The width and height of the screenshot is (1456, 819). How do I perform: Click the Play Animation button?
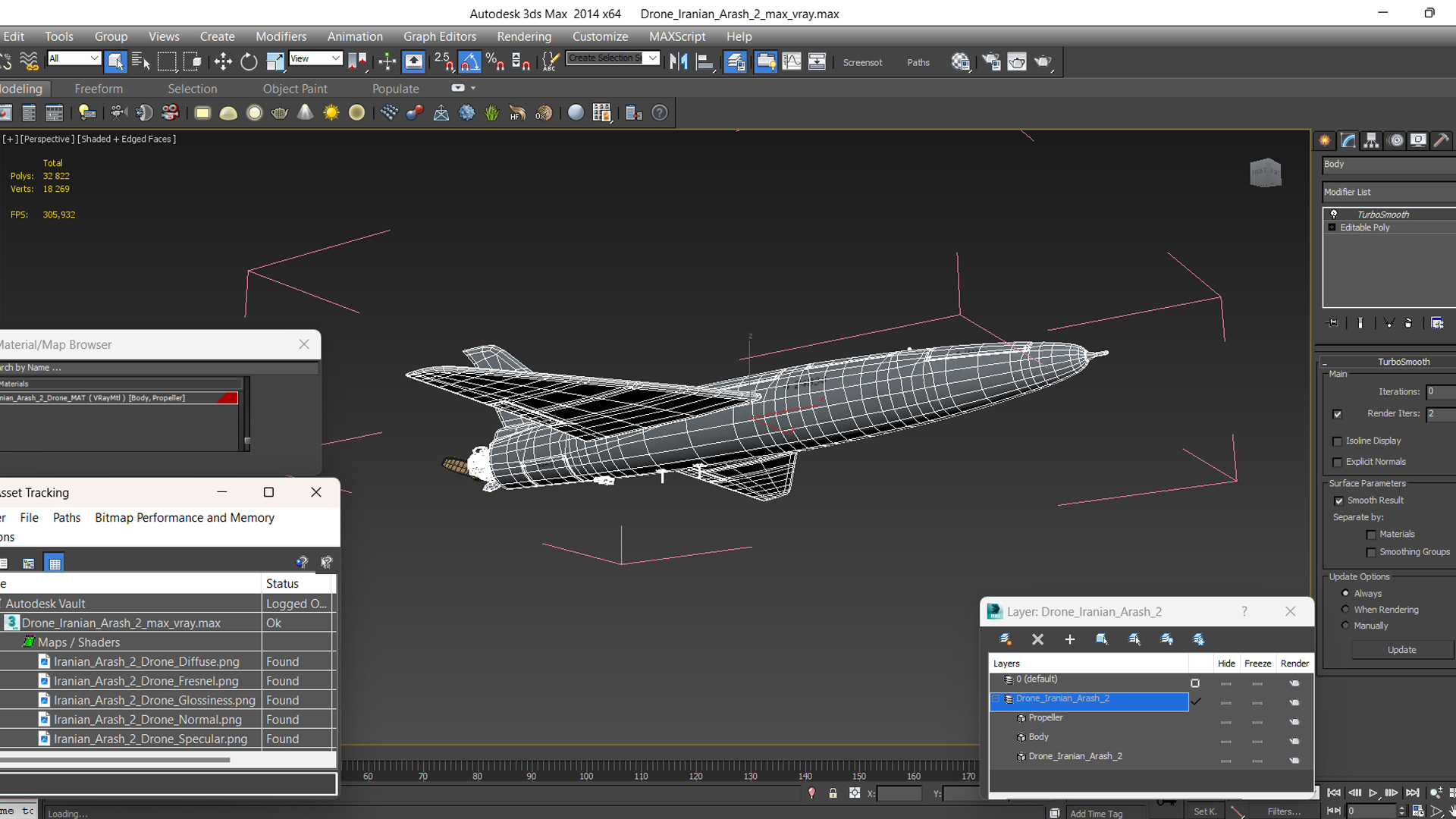[1373, 793]
